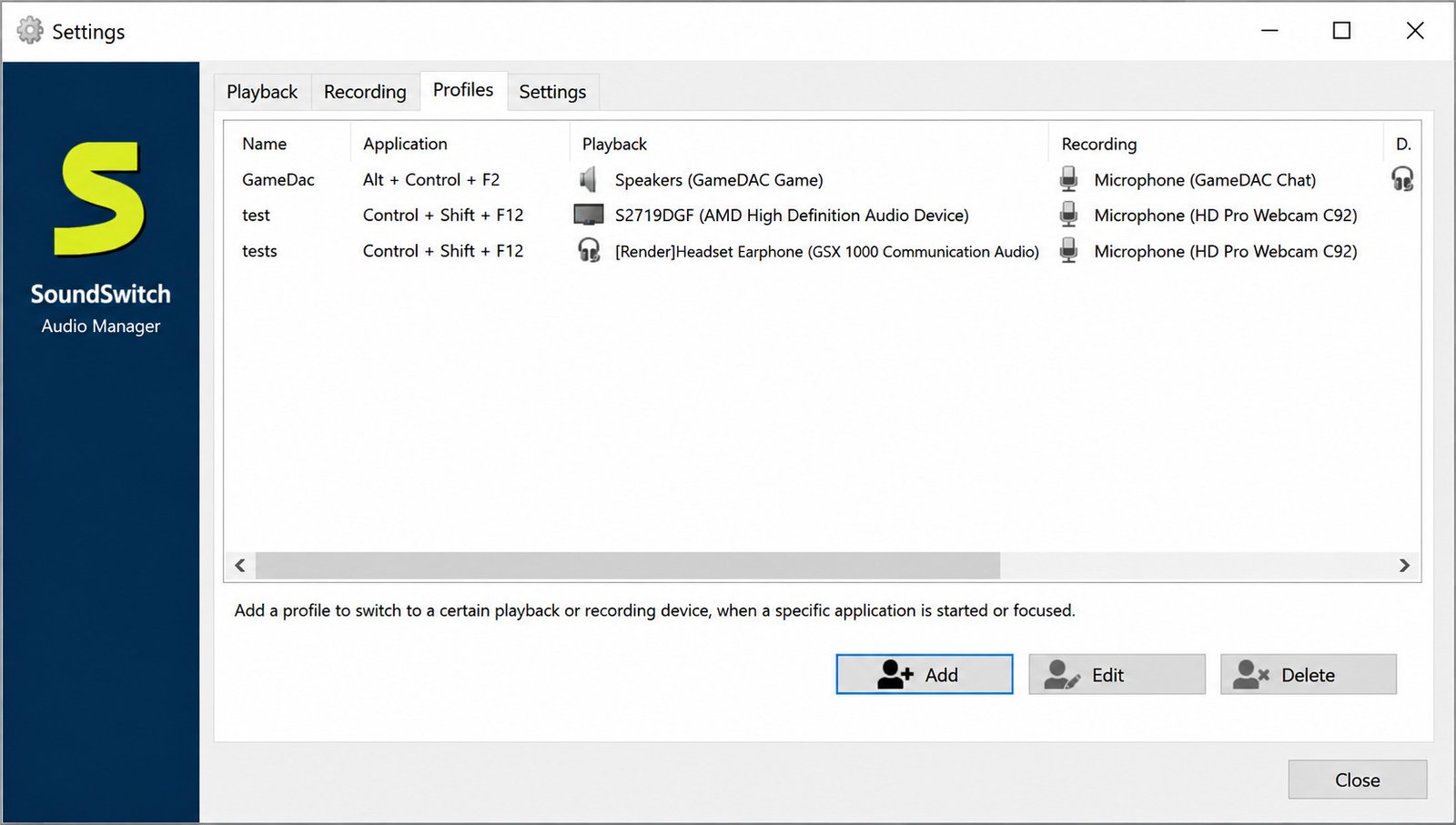Switch to the Recording tab
Screen dimensions: 1456x825
tap(365, 92)
